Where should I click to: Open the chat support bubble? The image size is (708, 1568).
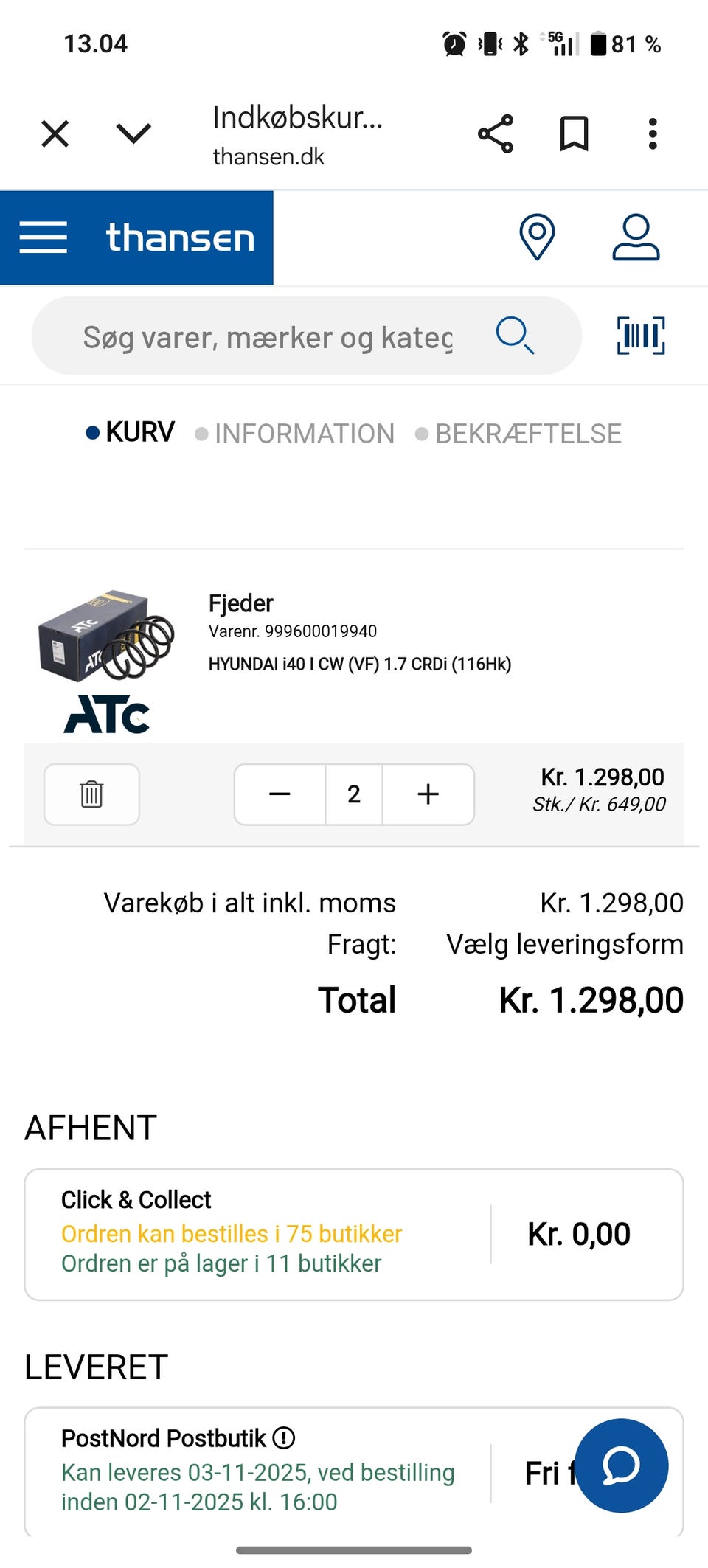point(621,1465)
